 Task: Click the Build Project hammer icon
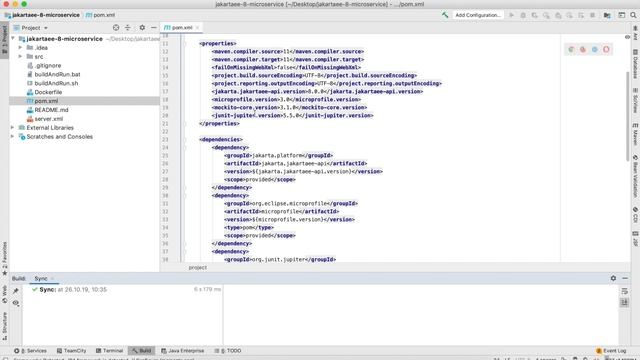click(445, 15)
